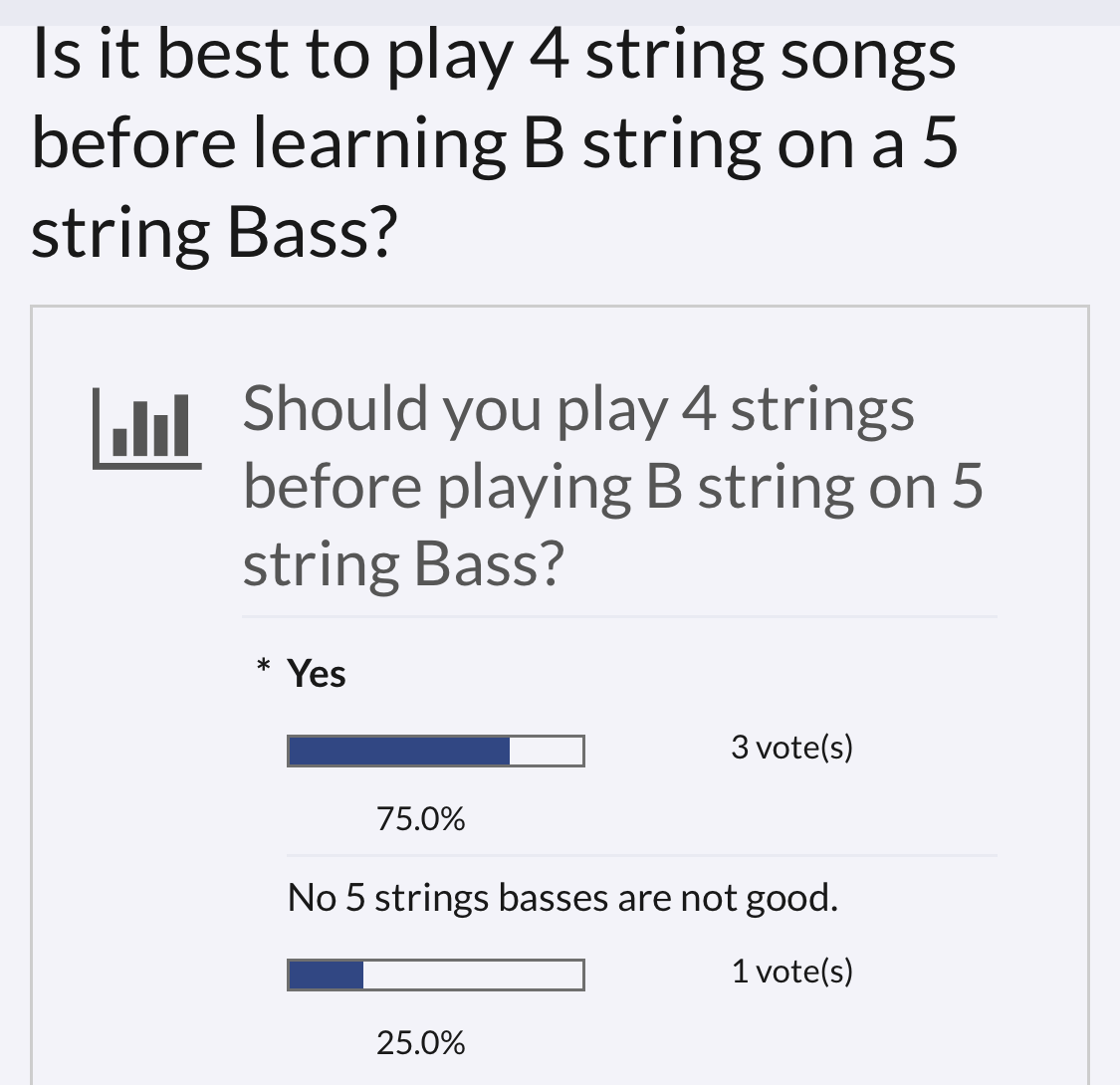1120x1085 pixels.
Task: Open the '3 vote(s)' voter list
Action: click(792, 748)
